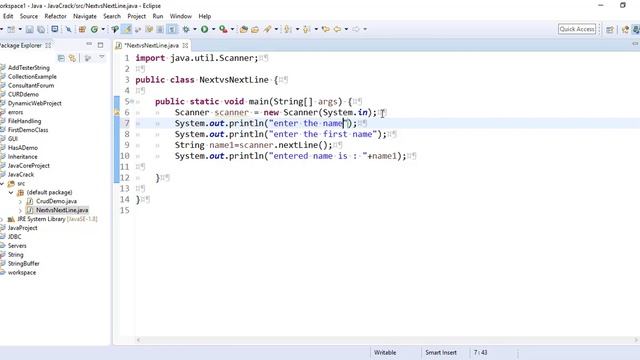Click the green Run button icon
Screen dimensions: 640x360
click(x=204, y=29)
